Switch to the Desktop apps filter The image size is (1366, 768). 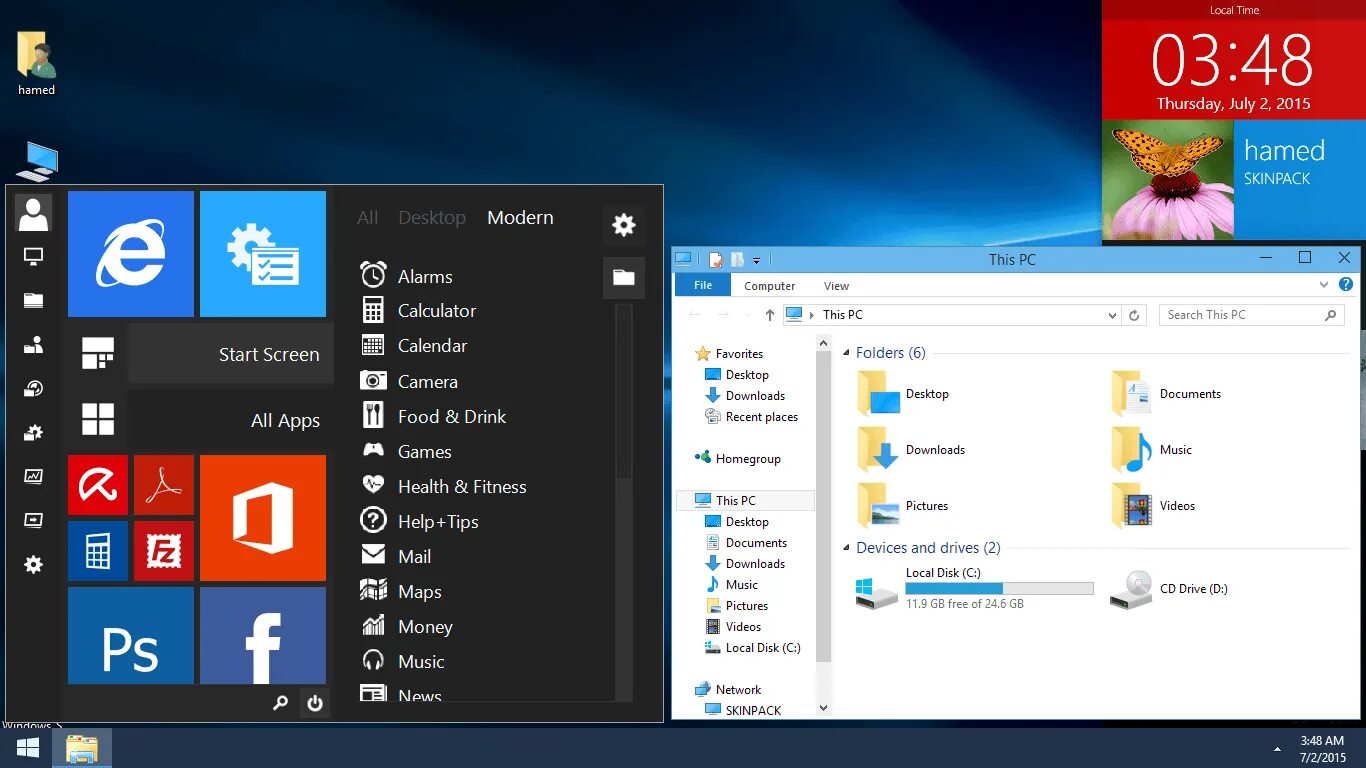pos(432,217)
